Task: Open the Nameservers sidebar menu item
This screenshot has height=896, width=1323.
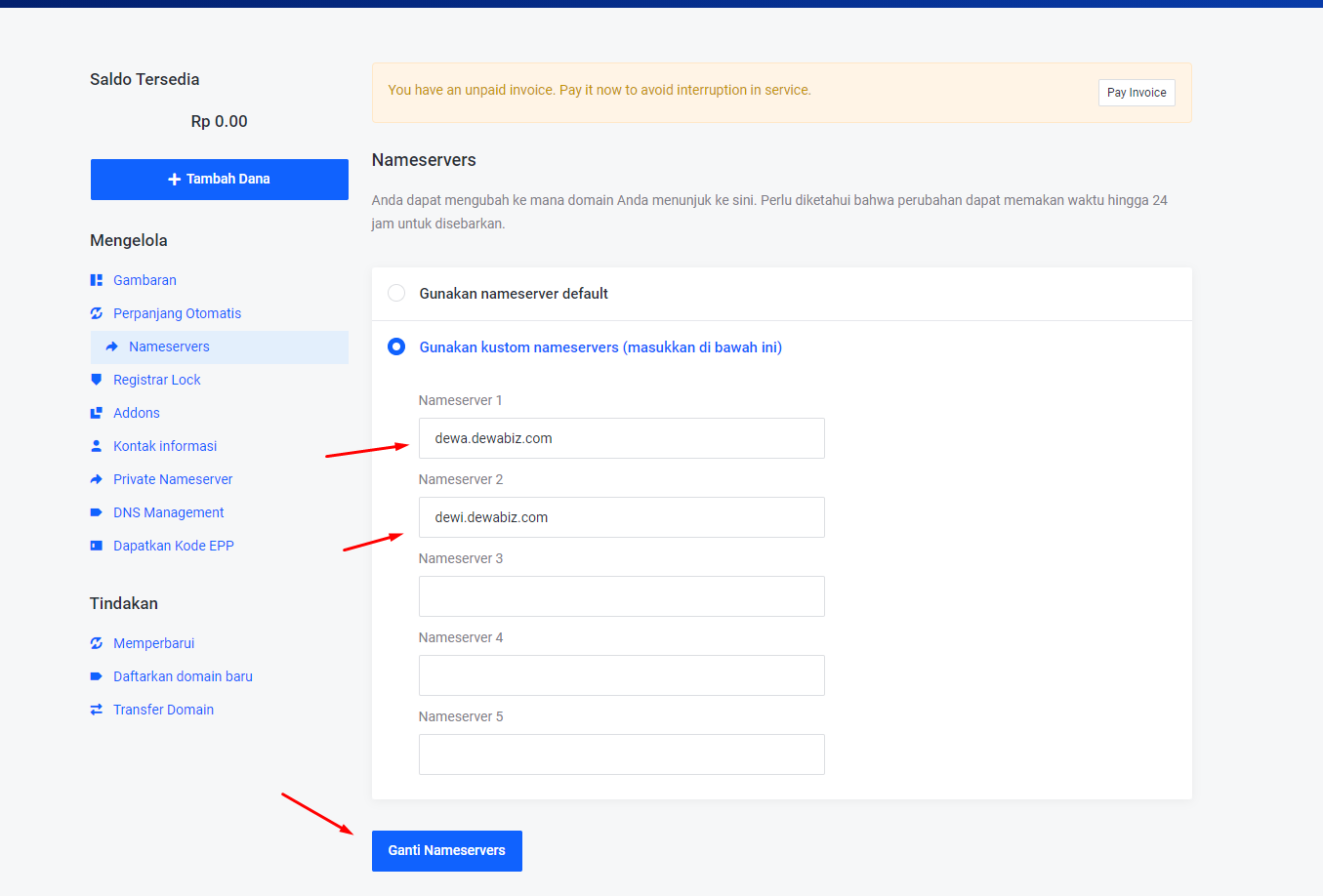Action: pyautogui.click(x=169, y=346)
